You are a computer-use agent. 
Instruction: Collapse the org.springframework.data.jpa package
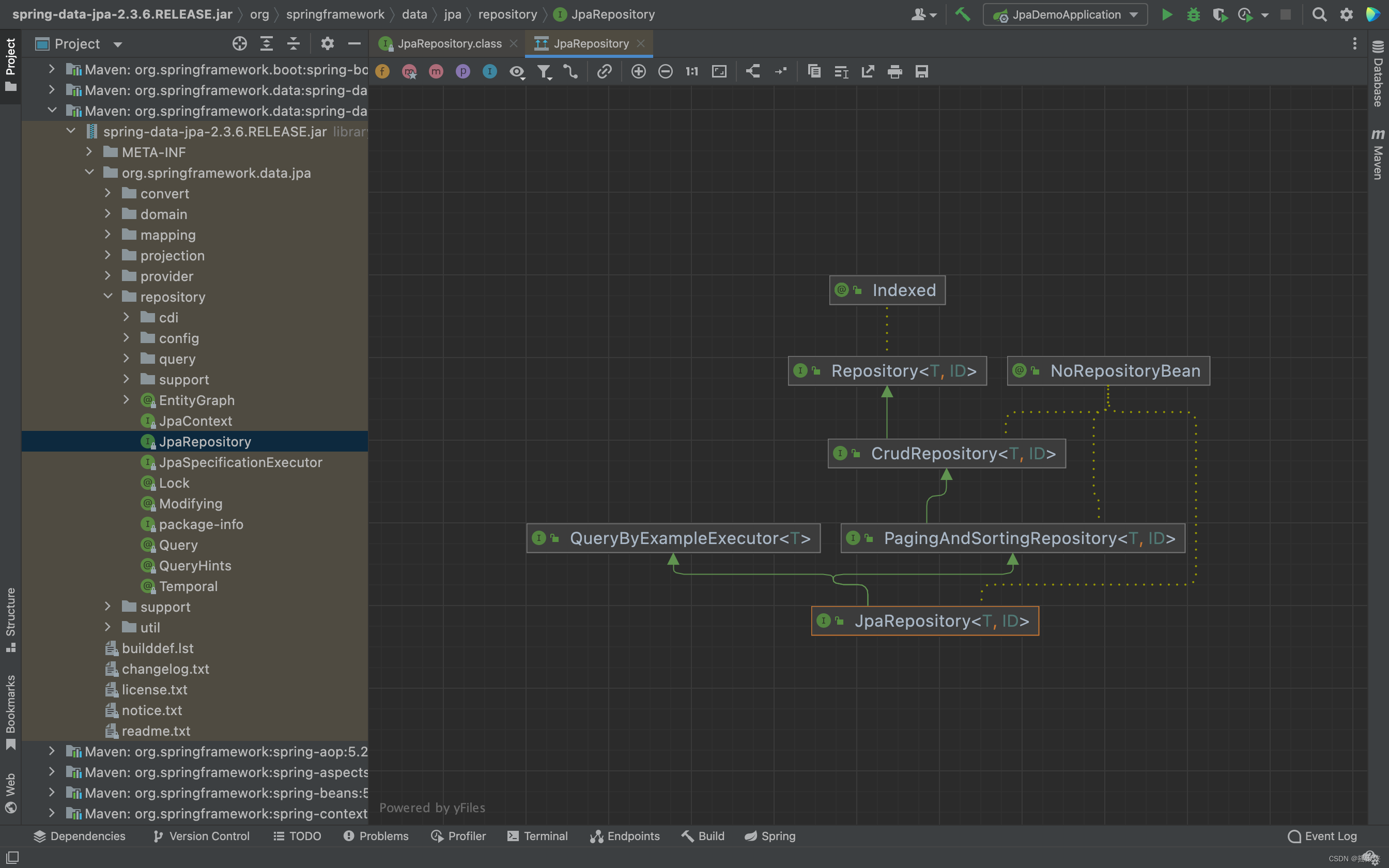pos(89,173)
